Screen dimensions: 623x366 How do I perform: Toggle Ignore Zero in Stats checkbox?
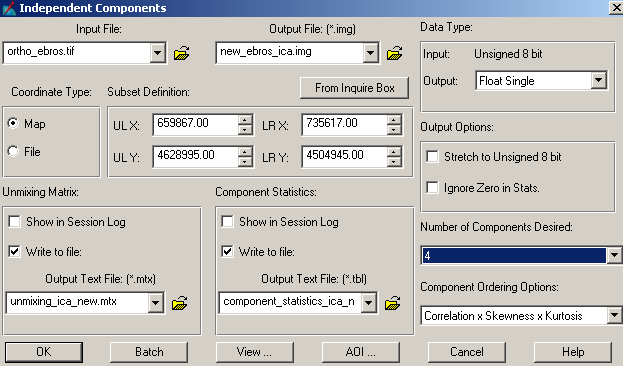(x=432, y=187)
